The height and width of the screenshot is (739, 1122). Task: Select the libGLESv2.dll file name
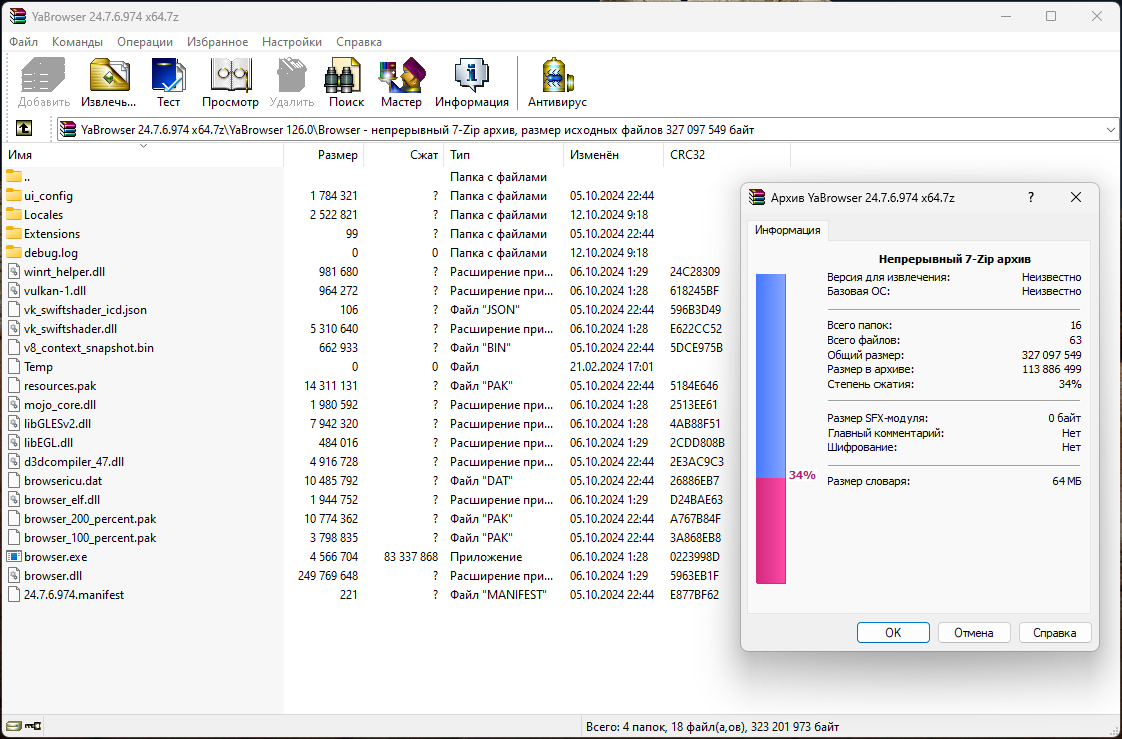coord(57,424)
